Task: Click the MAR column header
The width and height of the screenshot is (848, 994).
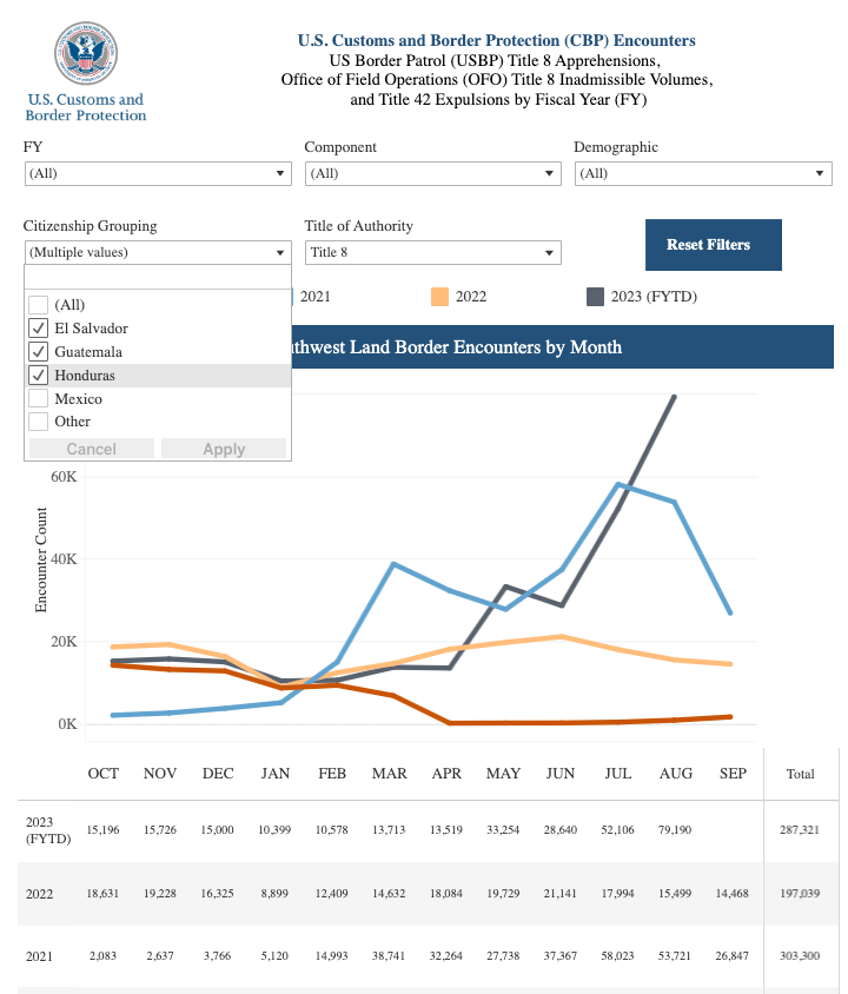Action: (x=389, y=773)
